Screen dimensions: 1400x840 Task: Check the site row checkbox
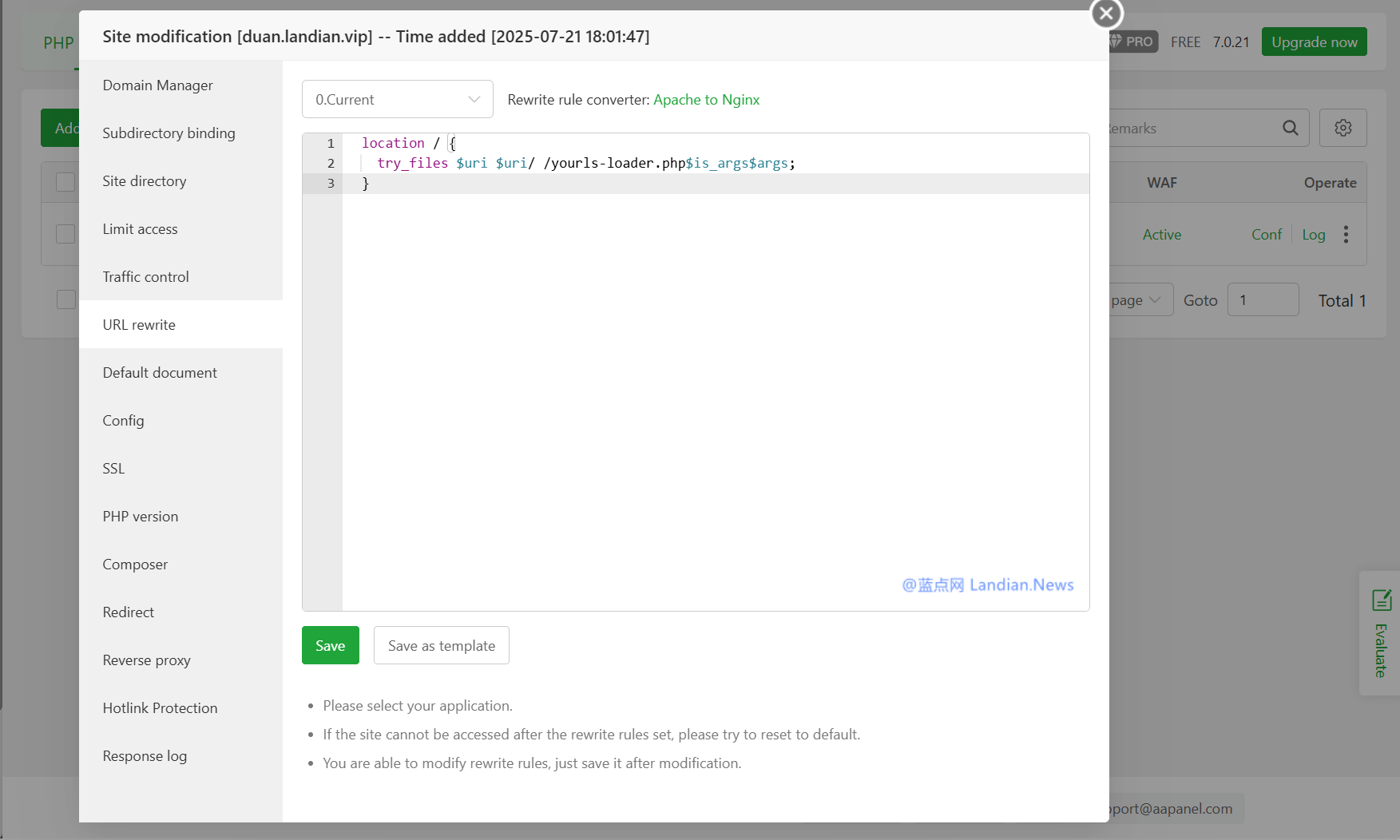click(65, 234)
